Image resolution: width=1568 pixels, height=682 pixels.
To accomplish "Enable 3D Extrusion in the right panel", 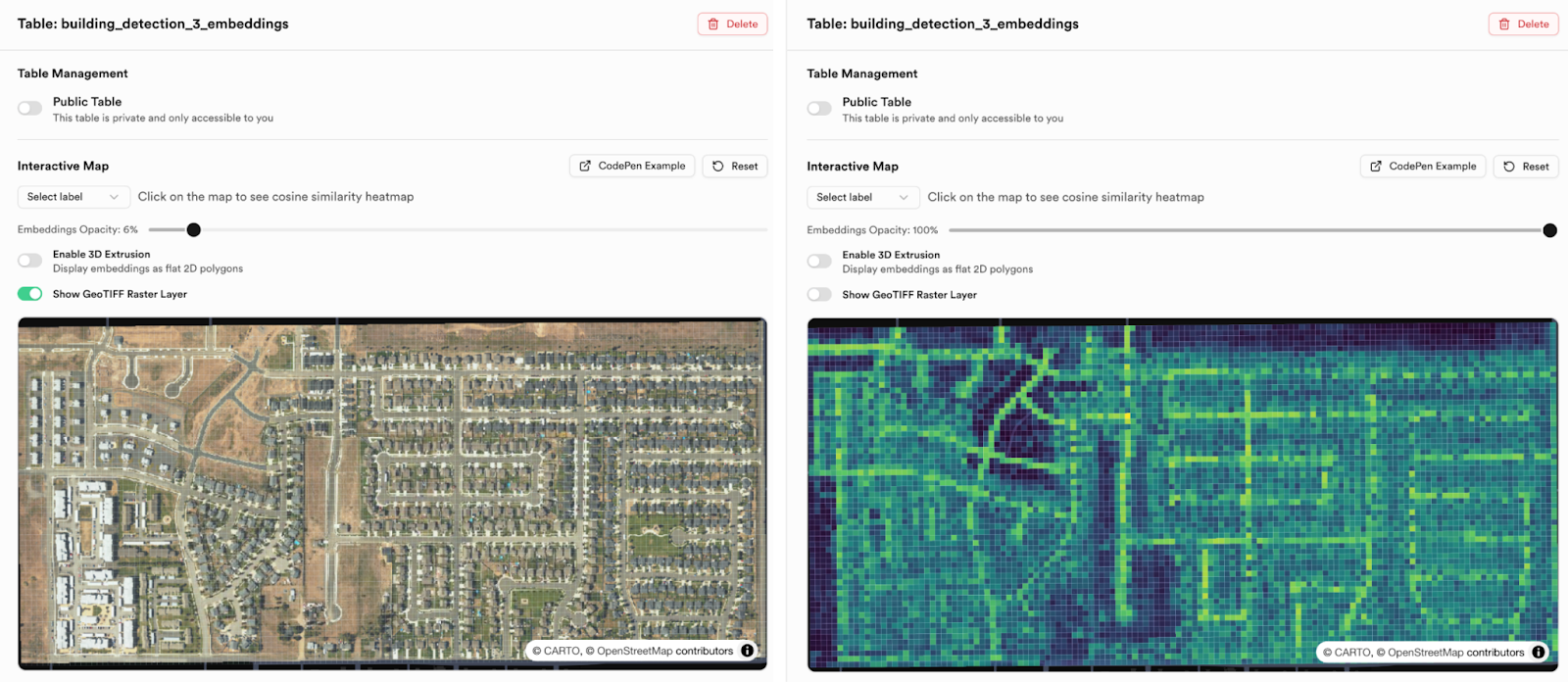I will point(819,262).
